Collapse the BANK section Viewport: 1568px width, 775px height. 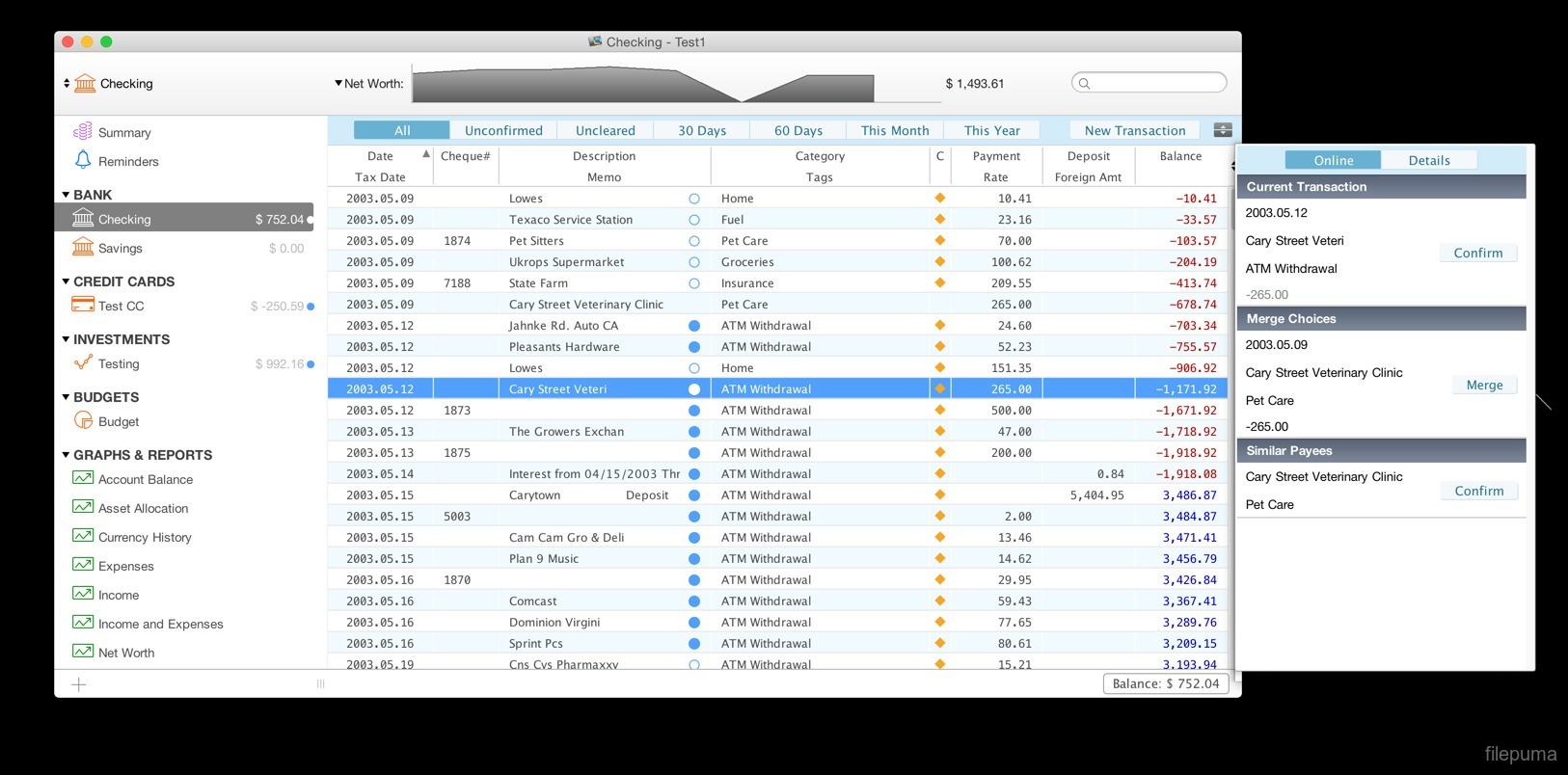[x=66, y=195]
